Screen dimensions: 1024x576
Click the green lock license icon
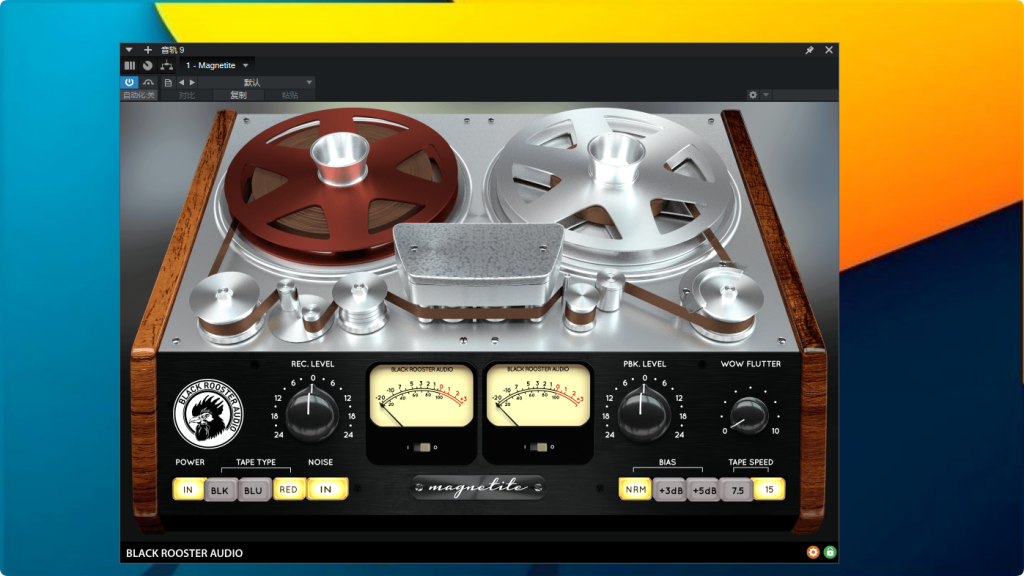830,552
